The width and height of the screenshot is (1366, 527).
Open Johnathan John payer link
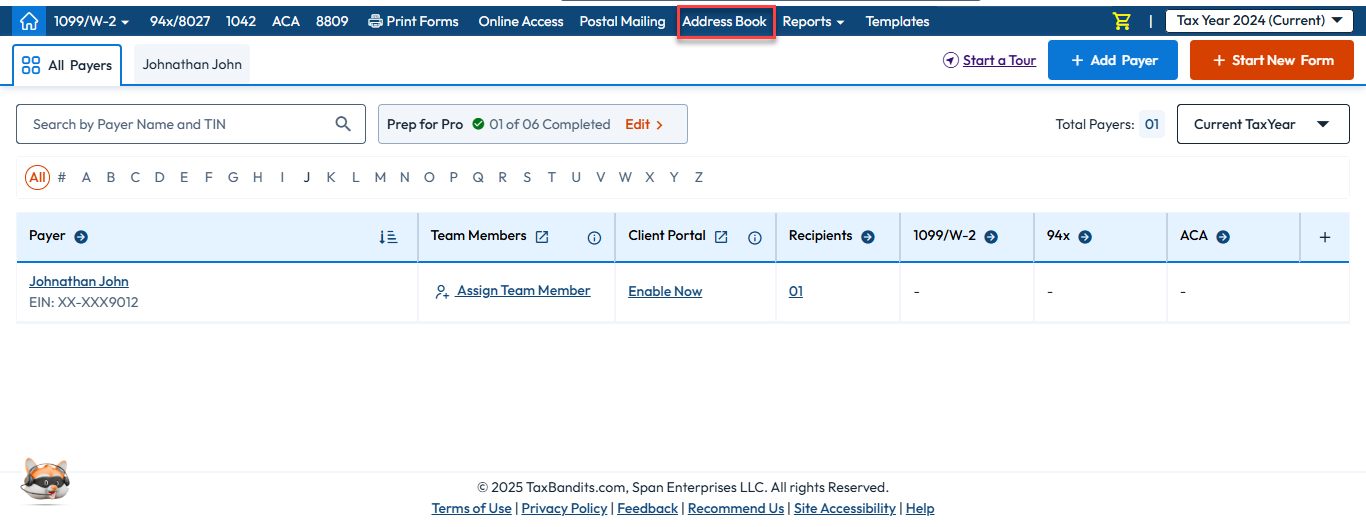(79, 281)
